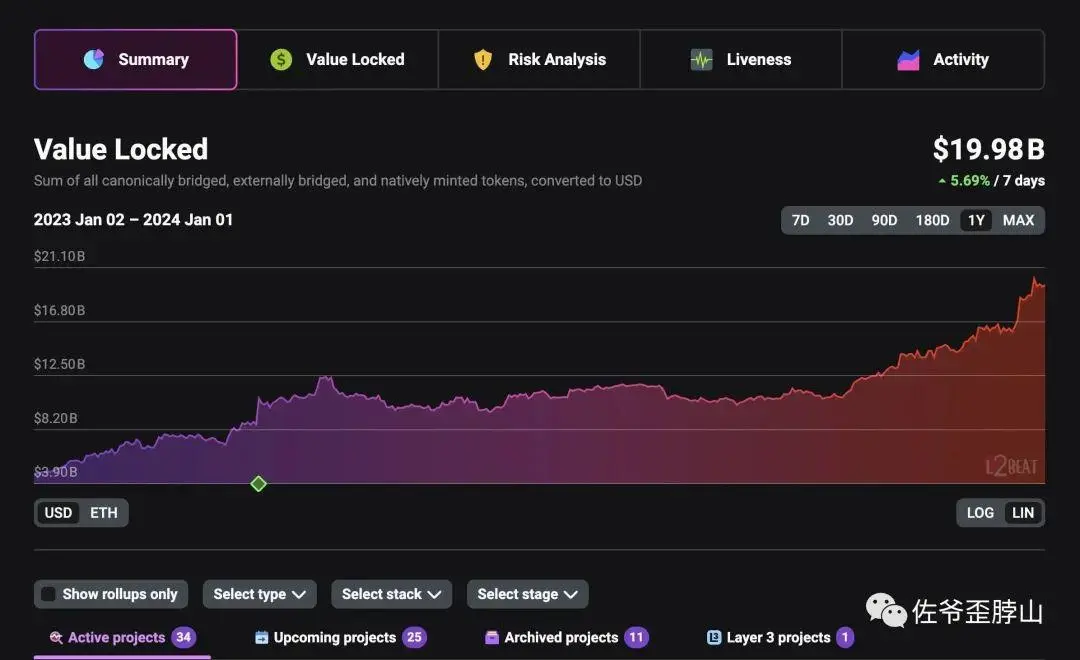The height and width of the screenshot is (660, 1080).
Task: Click the Layer 3 projects icon
Action: tap(714, 637)
